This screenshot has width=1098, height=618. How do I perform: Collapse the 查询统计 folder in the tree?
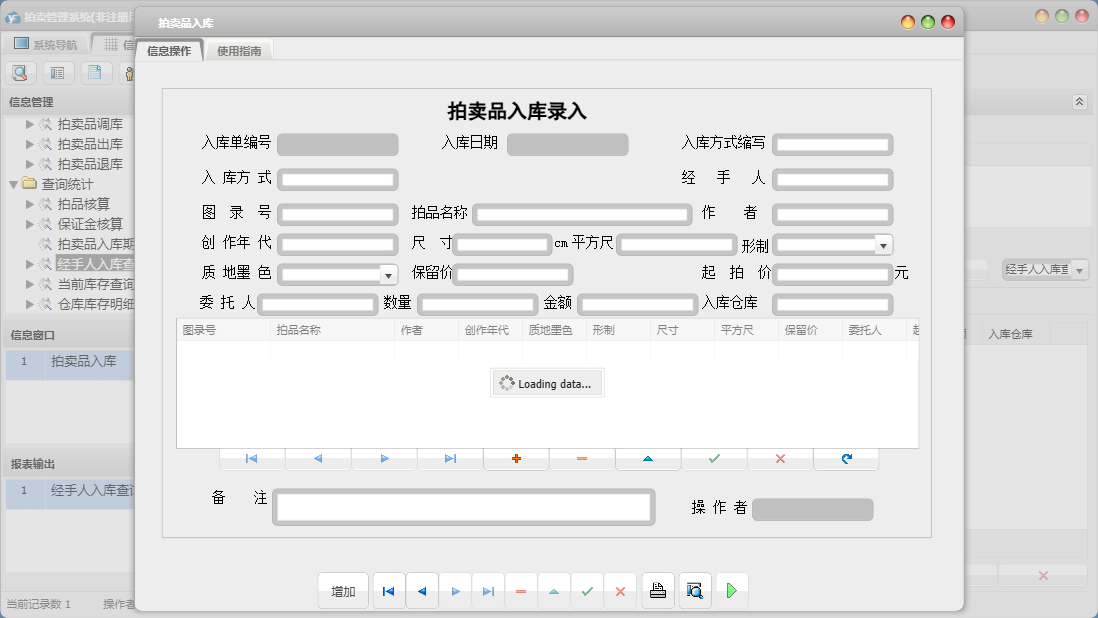[x=13, y=184]
